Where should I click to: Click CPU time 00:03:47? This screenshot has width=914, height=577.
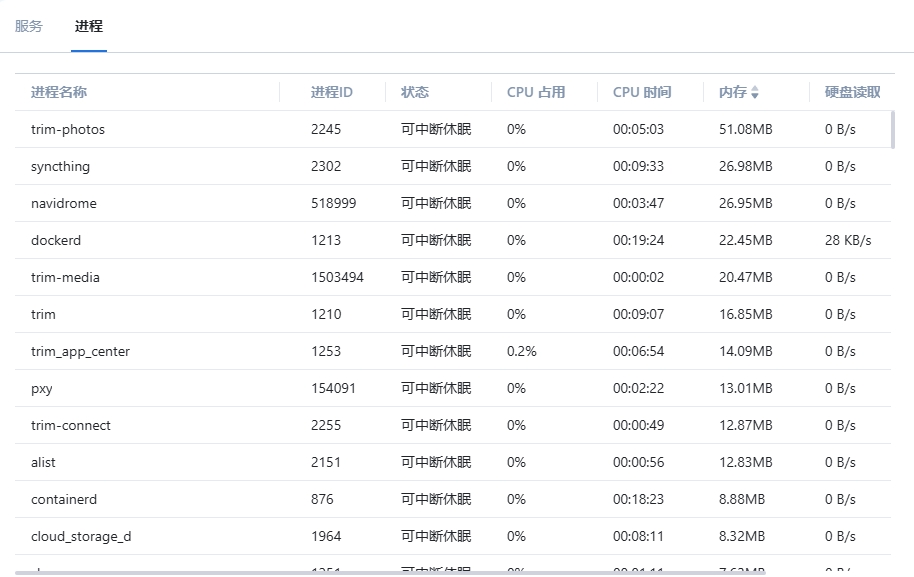638,203
